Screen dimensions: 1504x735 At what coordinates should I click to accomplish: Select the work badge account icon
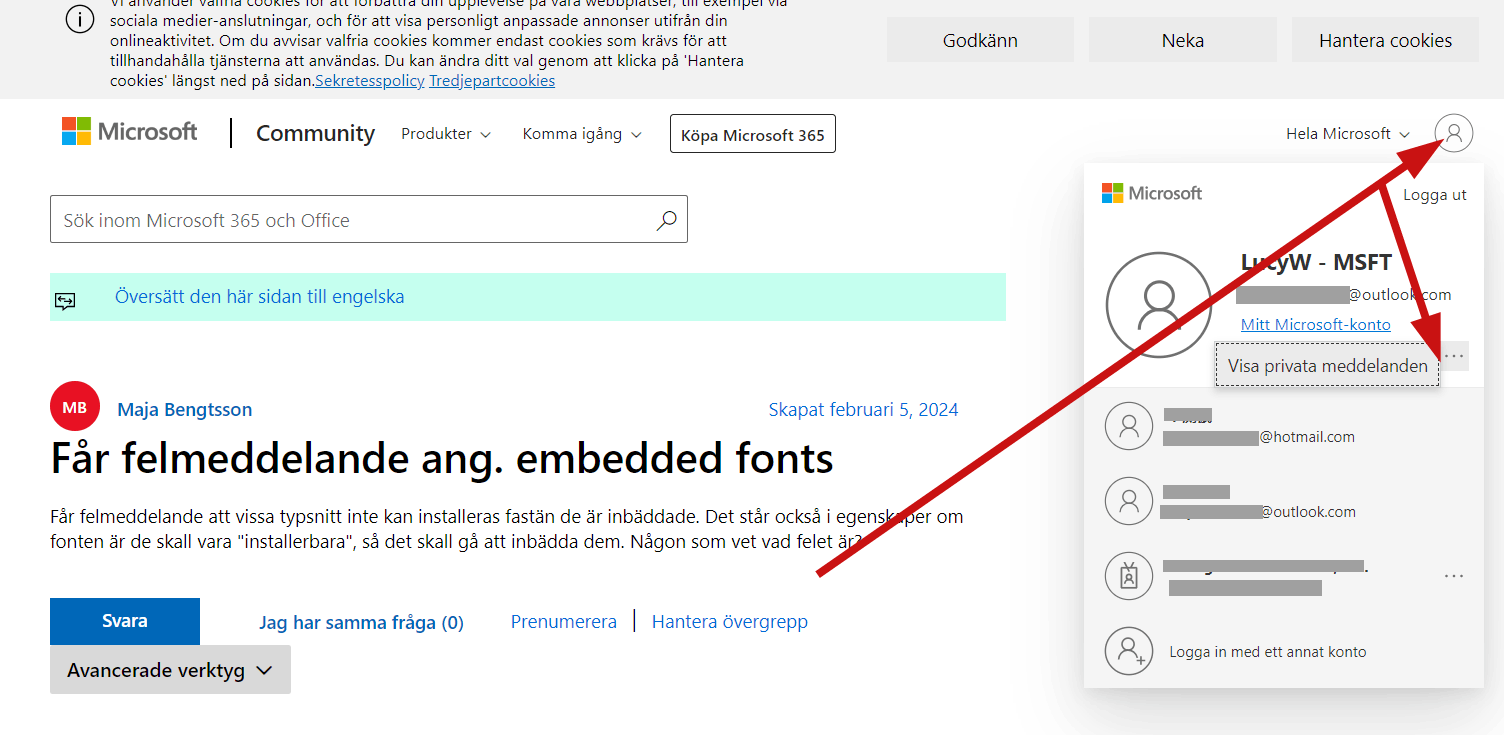pyautogui.click(x=1129, y=576)
